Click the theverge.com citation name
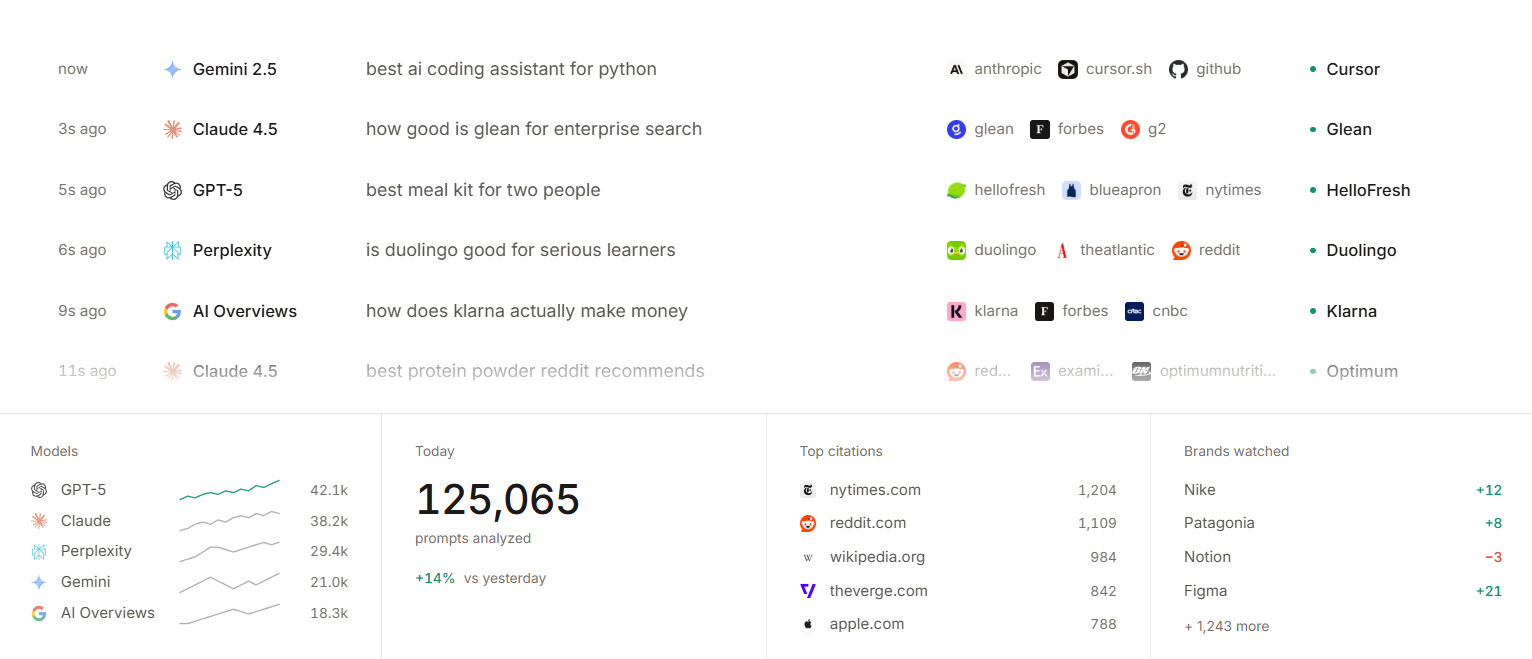This screenshot has width=1532, height=659. point(879,591)
